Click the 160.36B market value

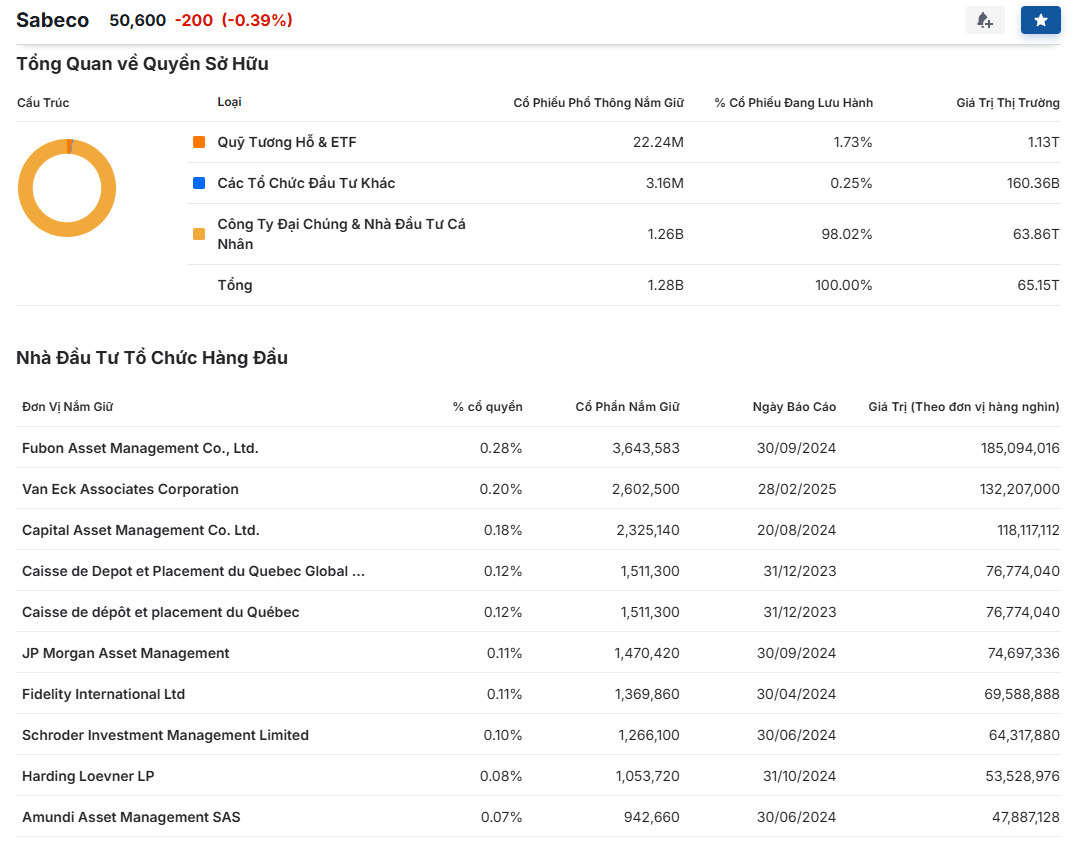[1033, 183]
